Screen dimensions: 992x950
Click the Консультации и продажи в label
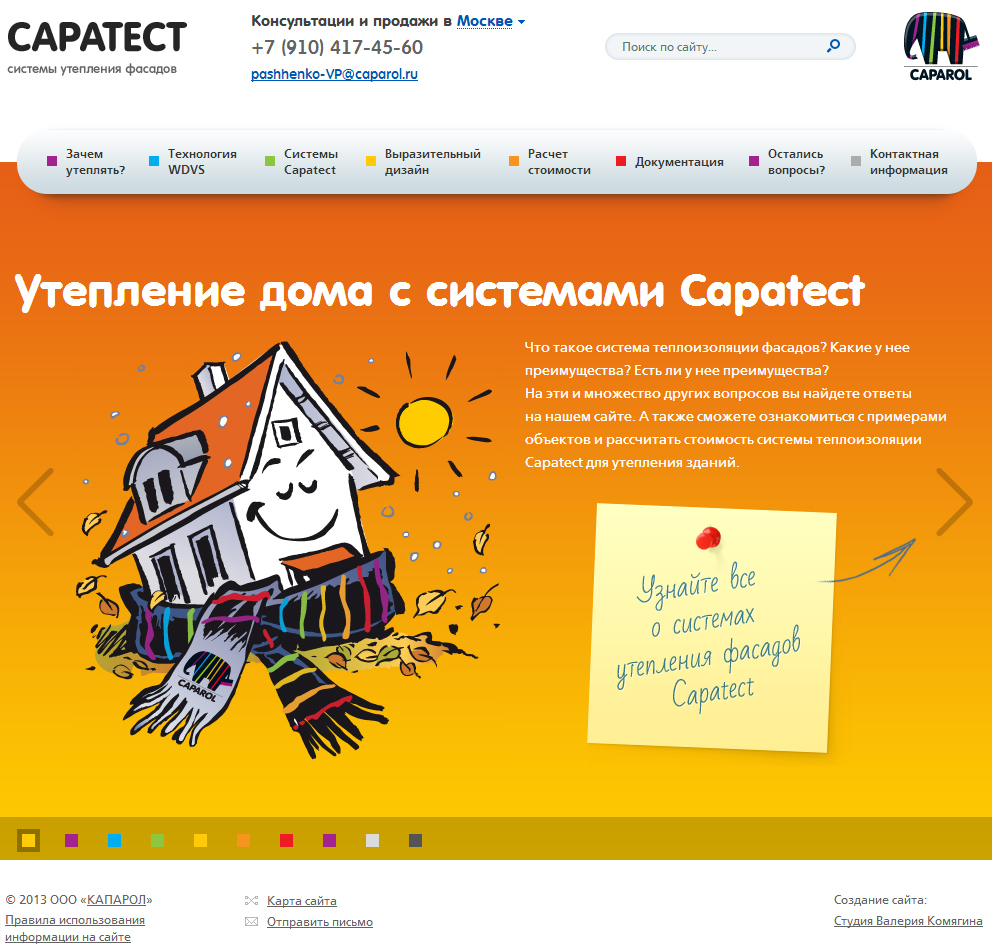tap(351, 21)
